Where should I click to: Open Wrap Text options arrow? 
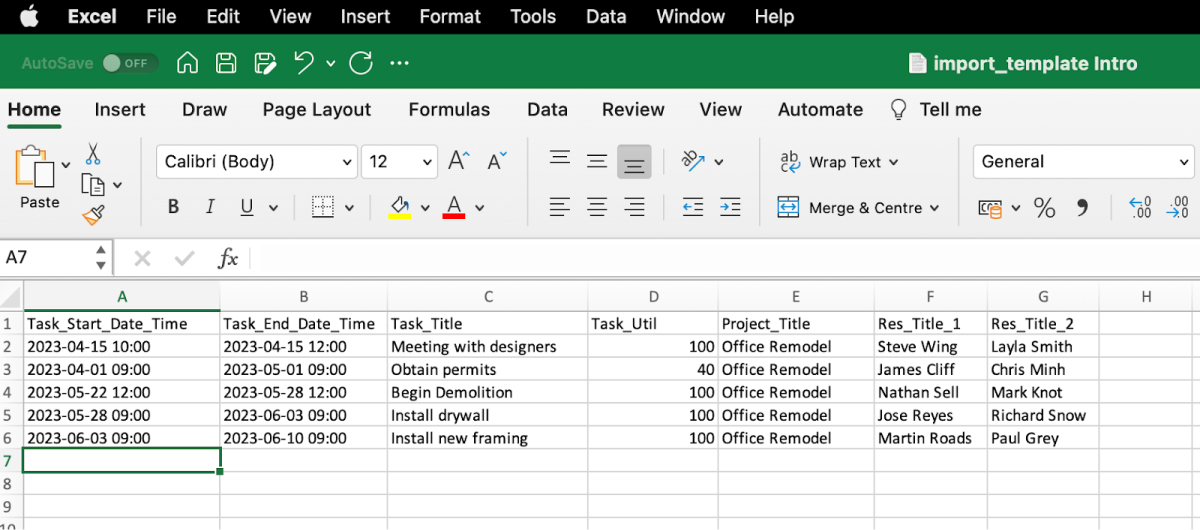pyautogui.click(x=893, y=162)
